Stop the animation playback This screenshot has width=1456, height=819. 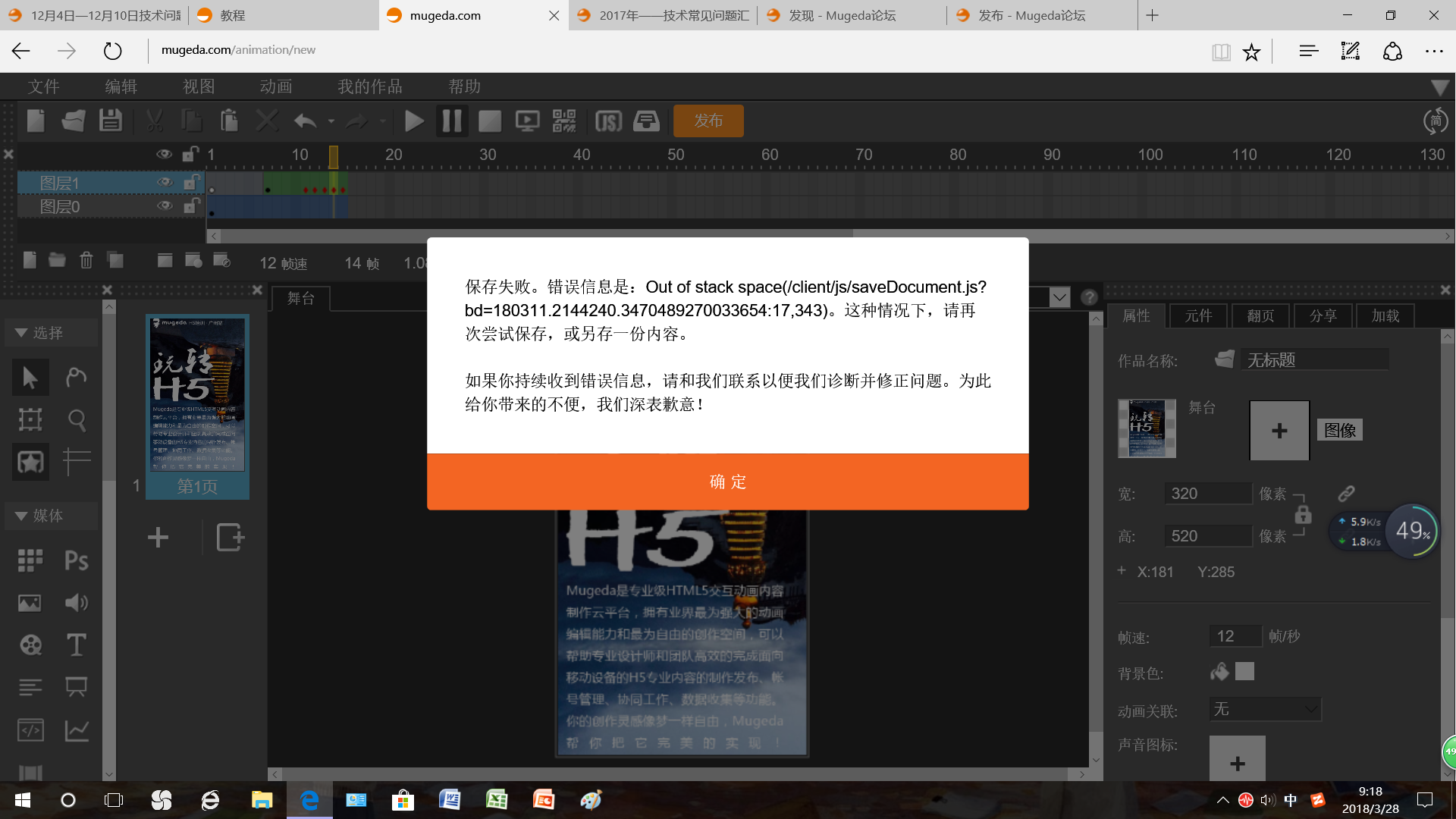coord(490,121)
